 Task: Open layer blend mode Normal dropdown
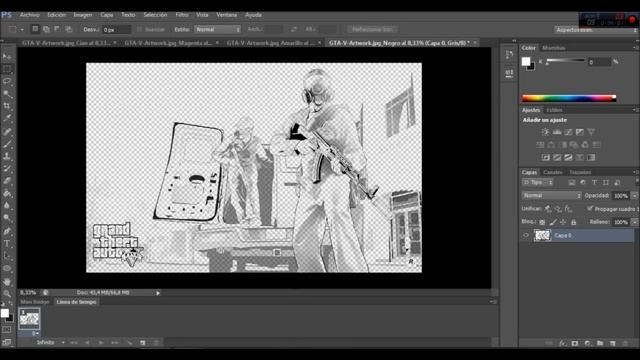coord(551,196)
